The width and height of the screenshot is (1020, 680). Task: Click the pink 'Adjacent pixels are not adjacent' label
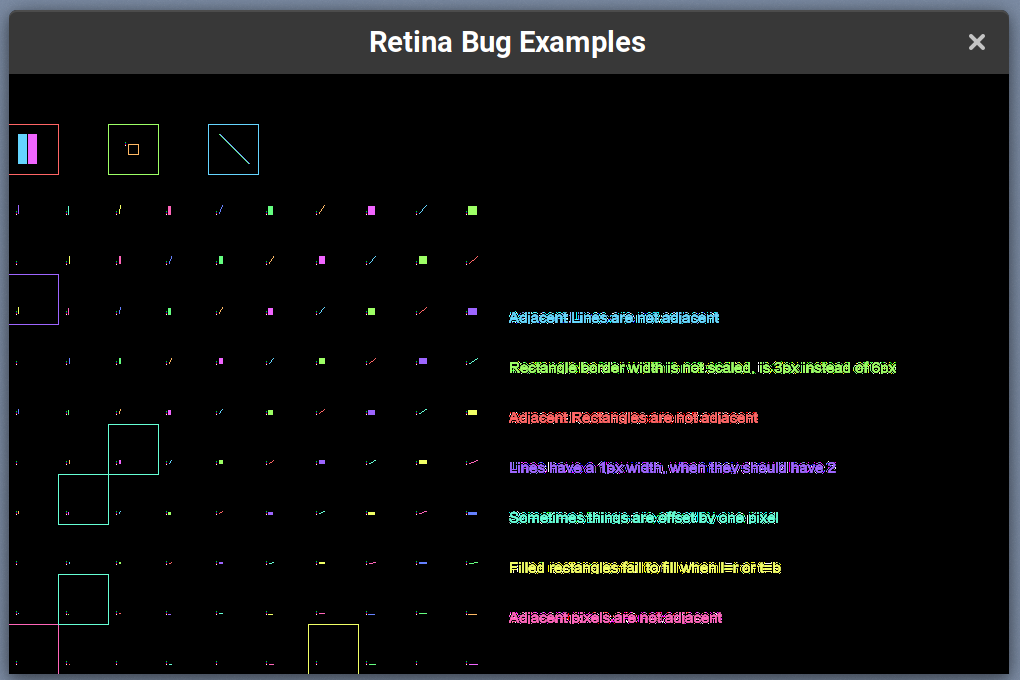pyautogui.click(x=614, y=617)
